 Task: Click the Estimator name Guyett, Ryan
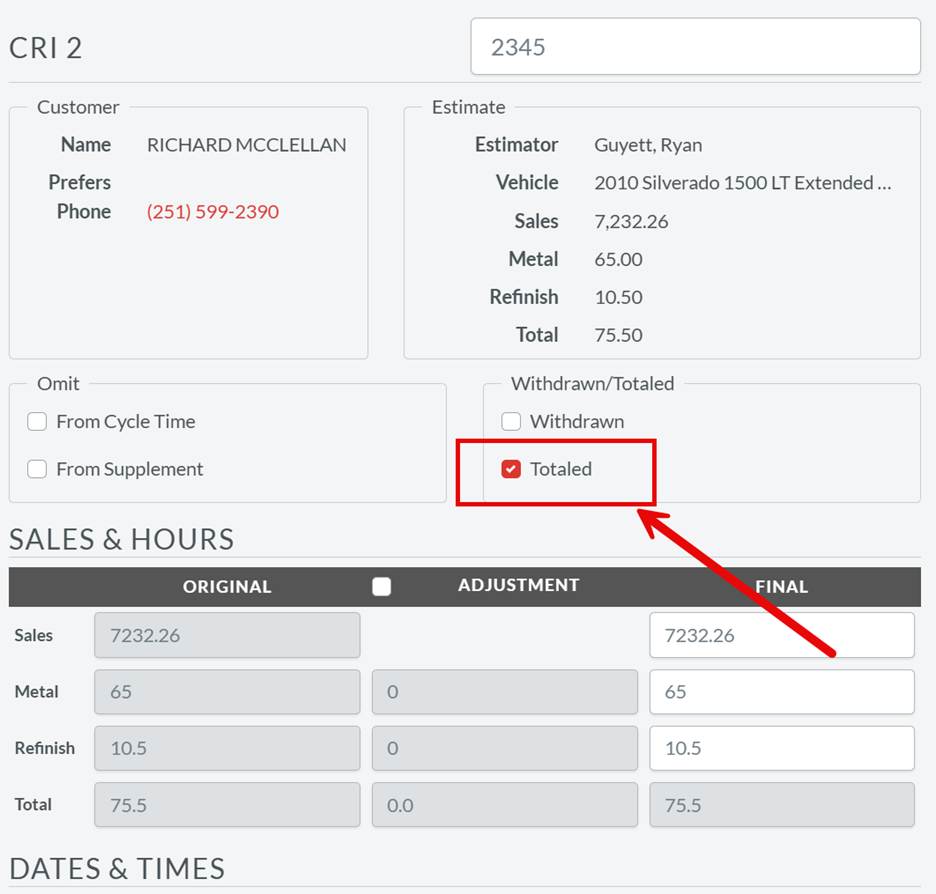click(x=646, y=144)
